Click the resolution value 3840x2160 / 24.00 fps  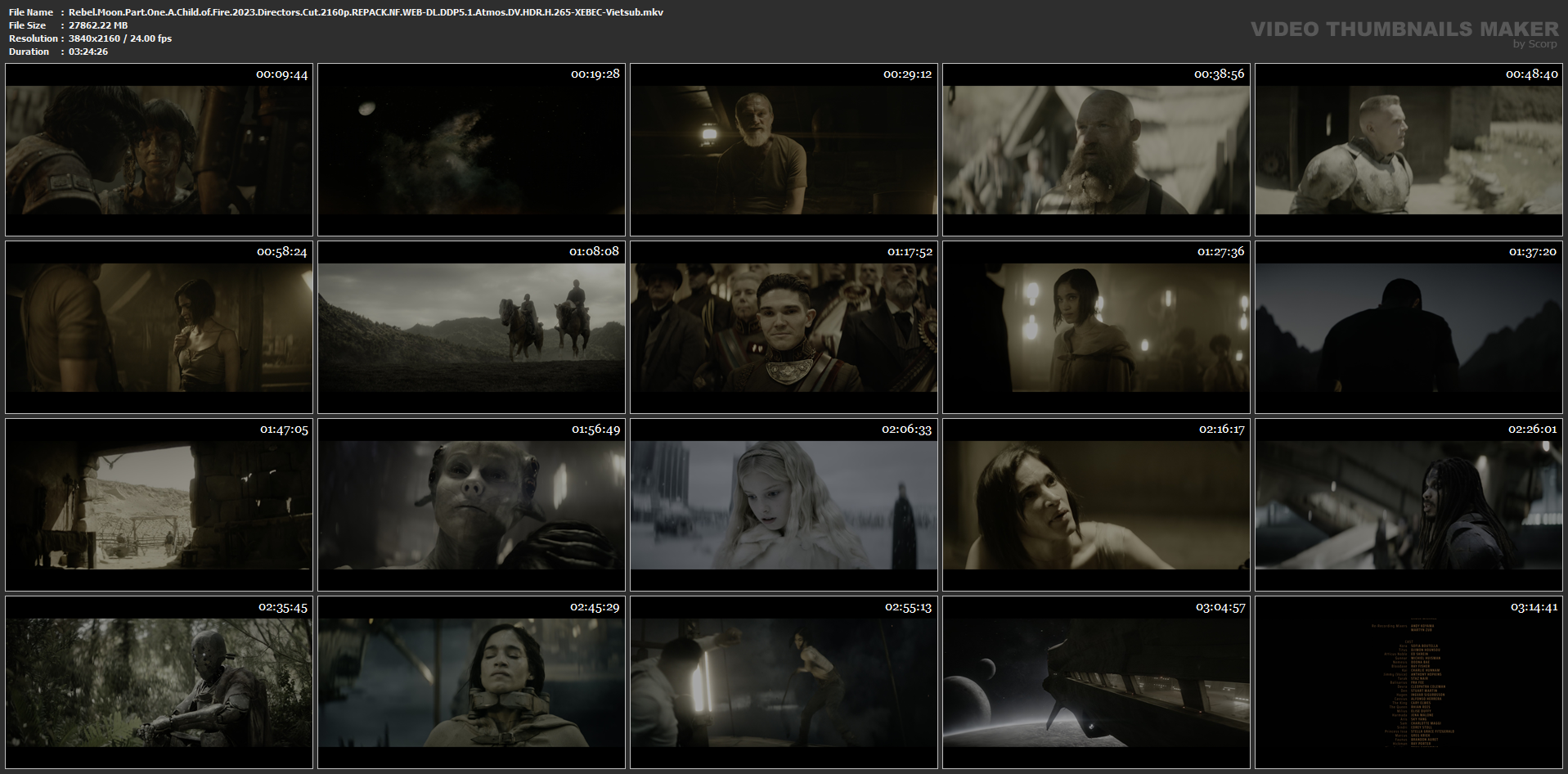point(120,38)
